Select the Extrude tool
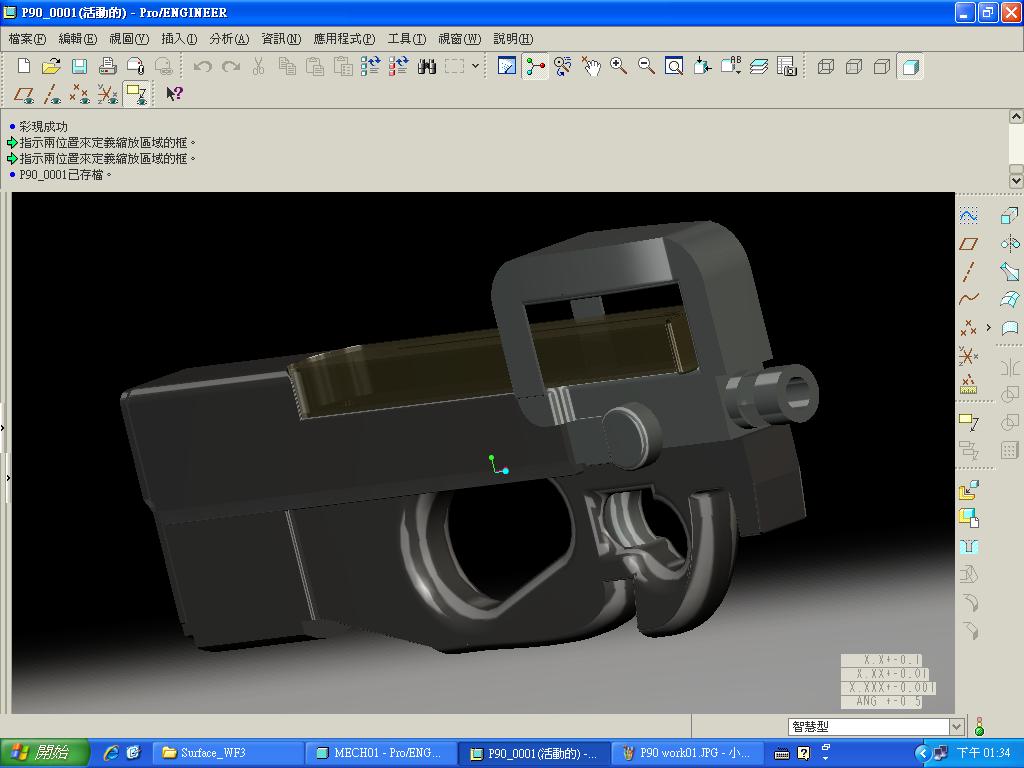1024x768 pixels. pos(1010,216)
